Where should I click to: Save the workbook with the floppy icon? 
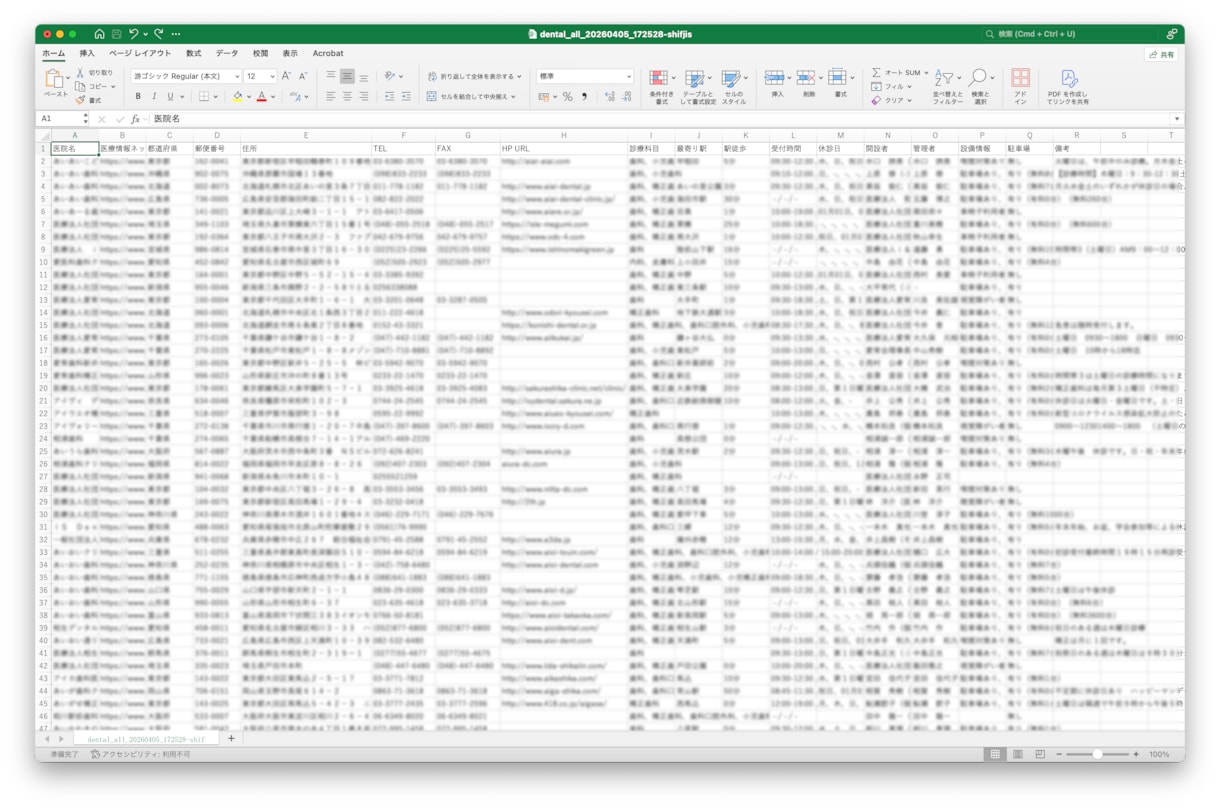click(116, 34)
